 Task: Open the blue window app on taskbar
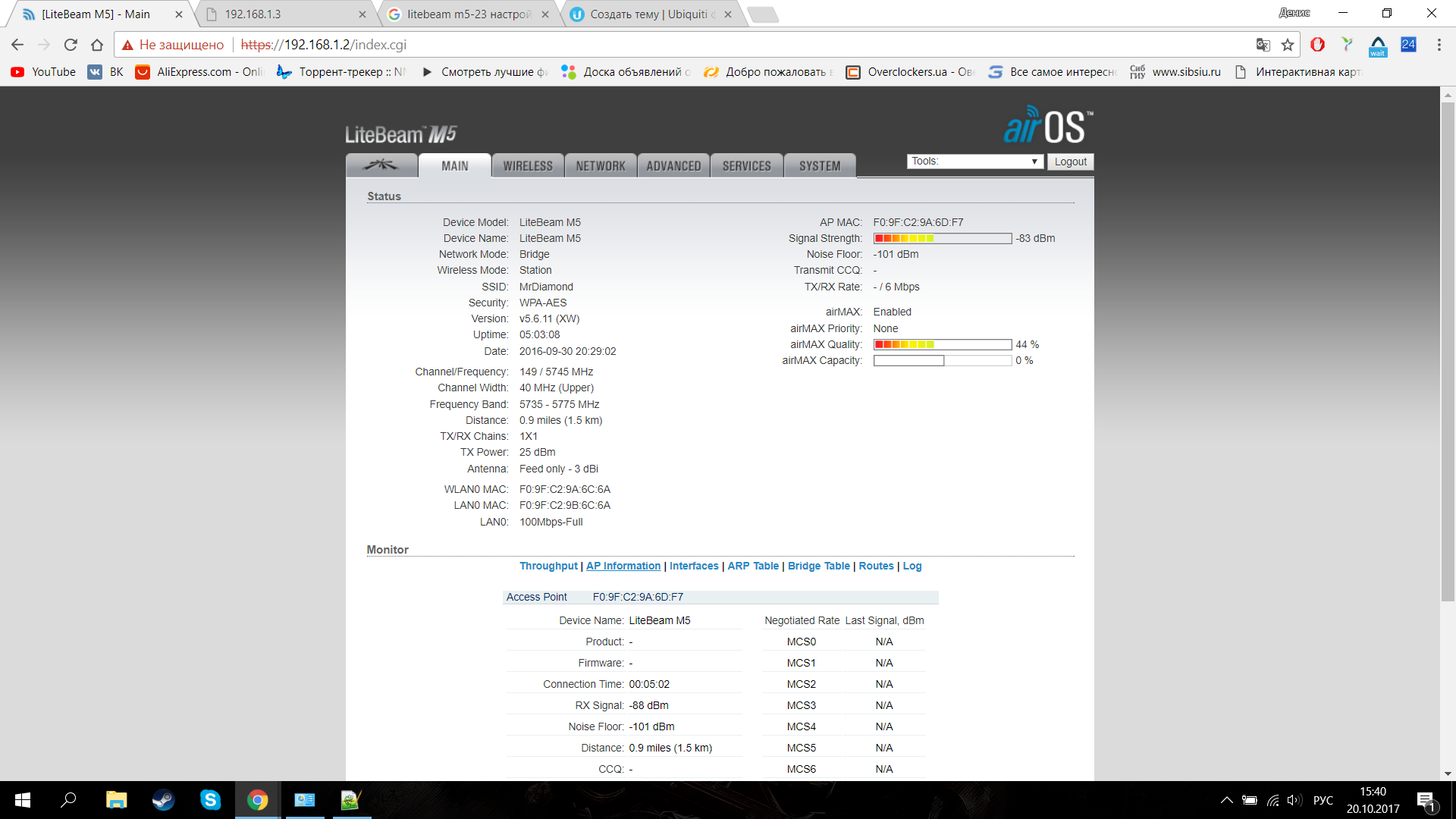coord(304,800)
